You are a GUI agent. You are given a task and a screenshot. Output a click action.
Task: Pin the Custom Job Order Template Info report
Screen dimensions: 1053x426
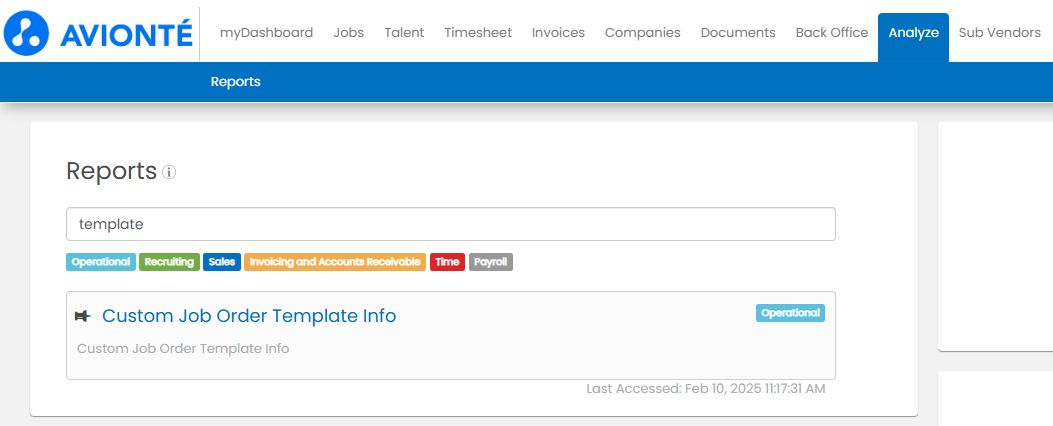point(82,316)
